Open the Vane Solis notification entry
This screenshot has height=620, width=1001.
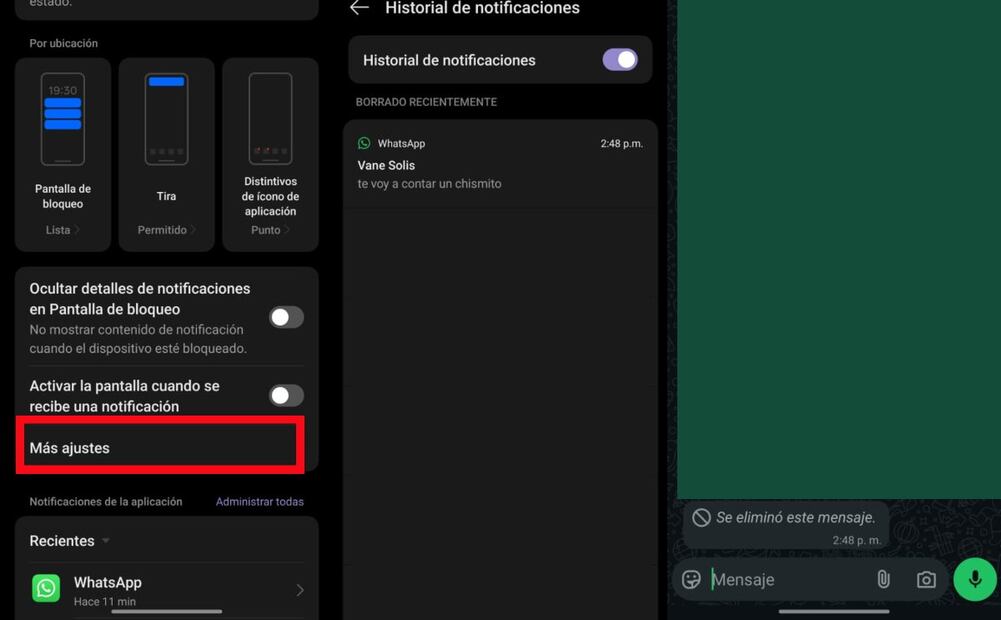coord(500,165)
